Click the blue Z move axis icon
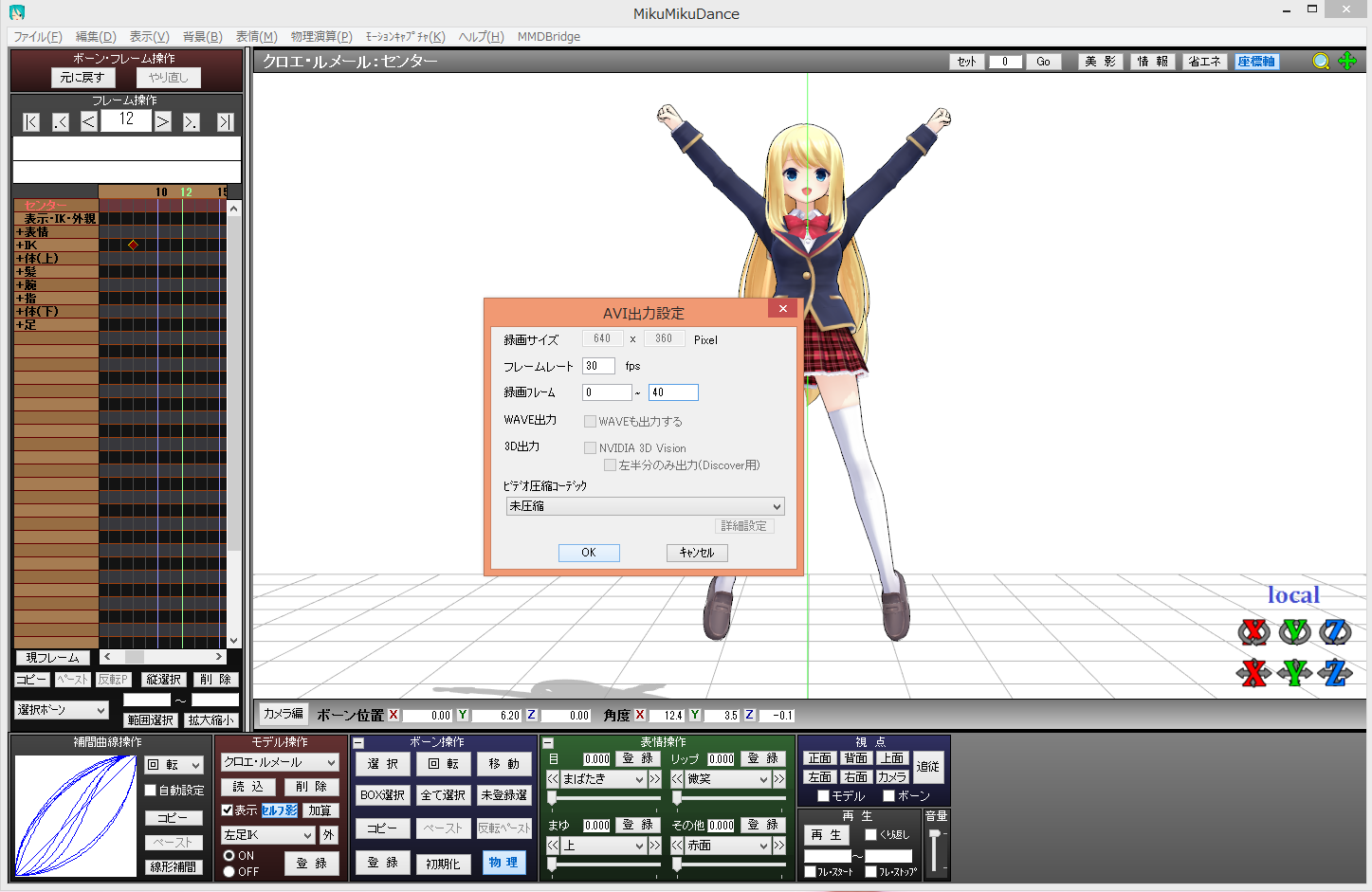1372x892 pixels. tap(1335, 673)
